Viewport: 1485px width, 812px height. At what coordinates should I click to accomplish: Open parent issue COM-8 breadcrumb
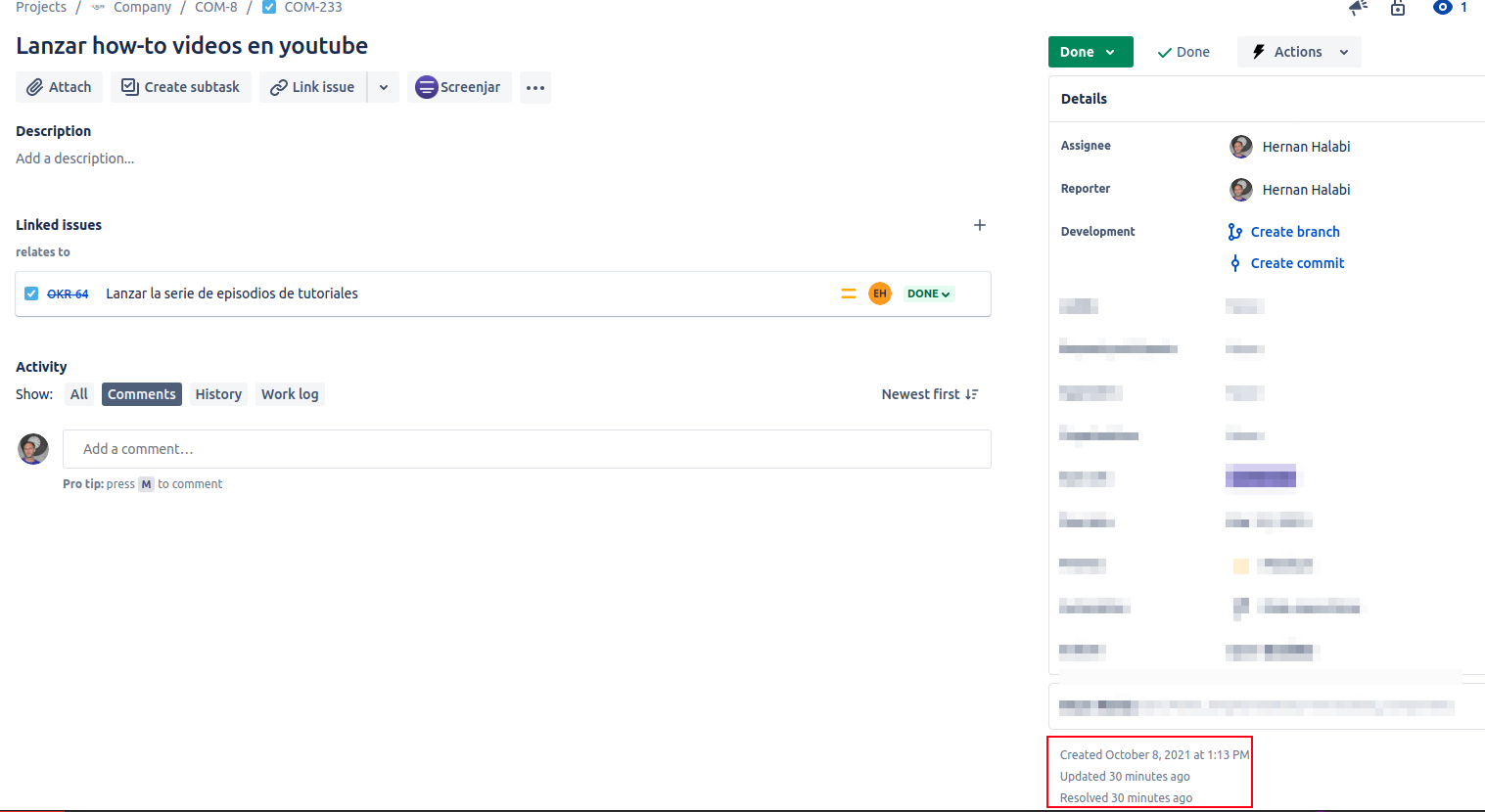point(216,7)
